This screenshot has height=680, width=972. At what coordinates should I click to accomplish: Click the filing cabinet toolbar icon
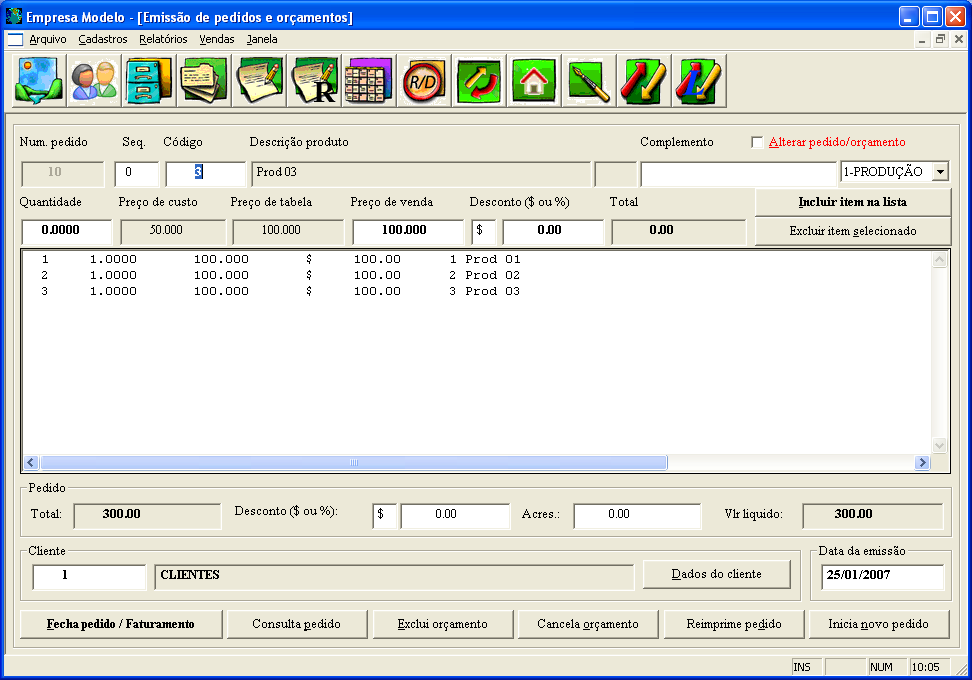[149, 81]
